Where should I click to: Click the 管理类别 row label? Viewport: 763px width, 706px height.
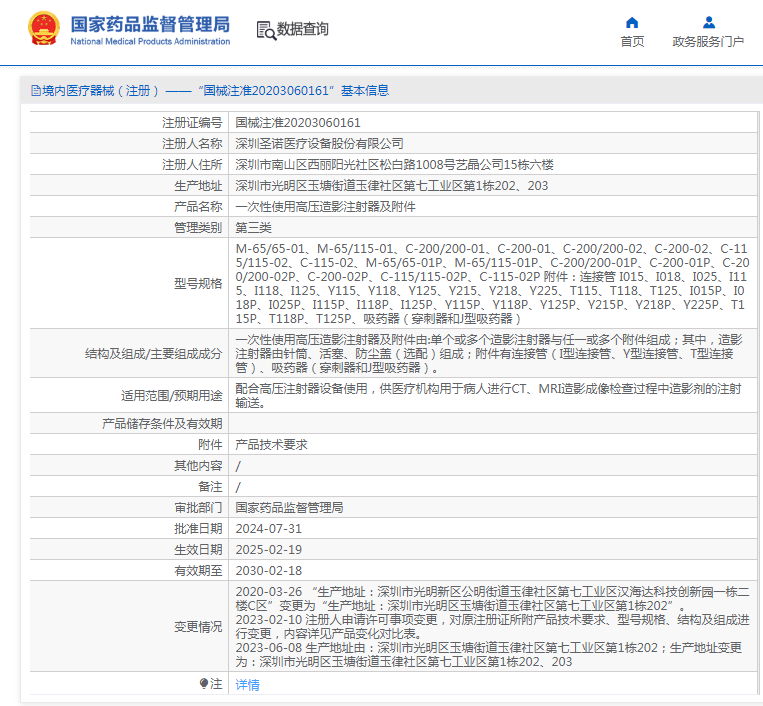click(198, 227)
